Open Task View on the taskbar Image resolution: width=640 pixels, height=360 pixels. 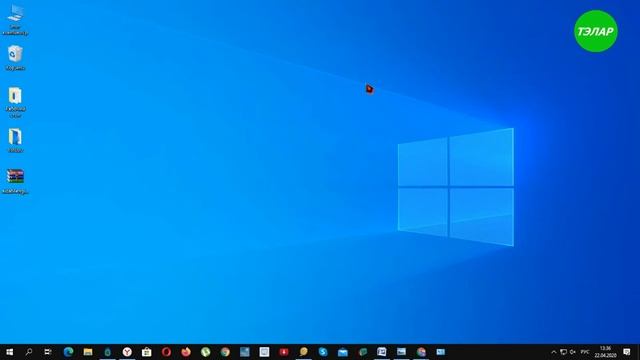[48, 352]
